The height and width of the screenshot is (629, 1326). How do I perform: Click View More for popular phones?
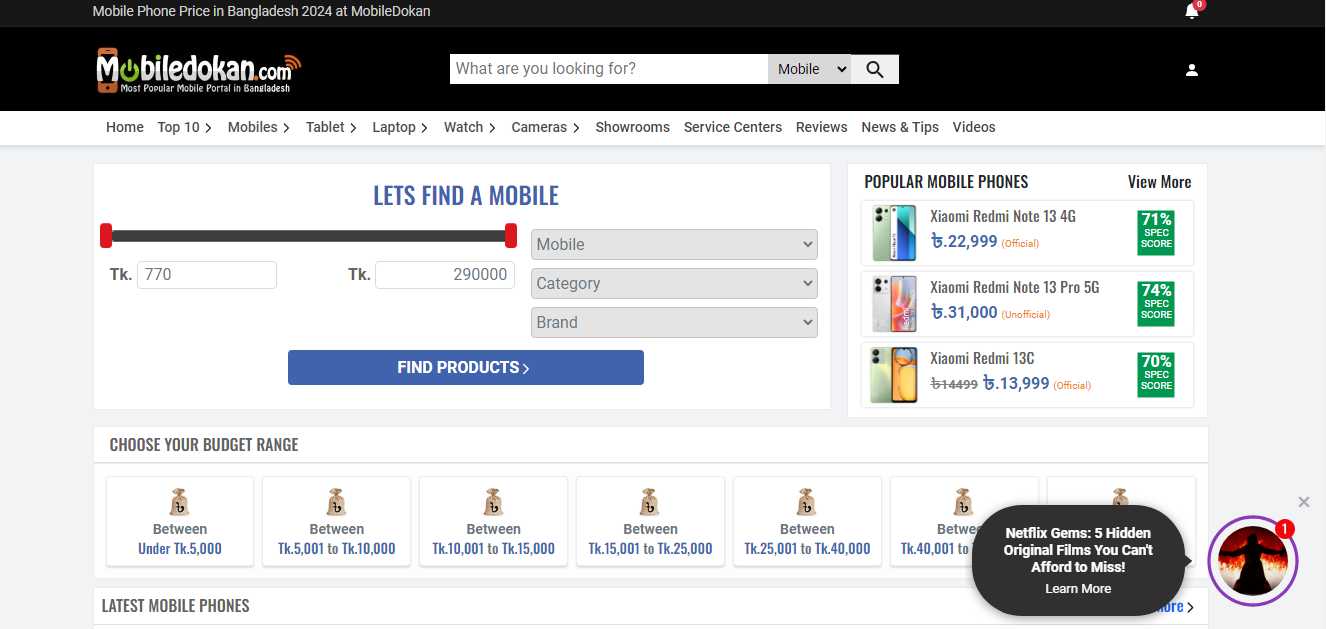point(1159,182)
